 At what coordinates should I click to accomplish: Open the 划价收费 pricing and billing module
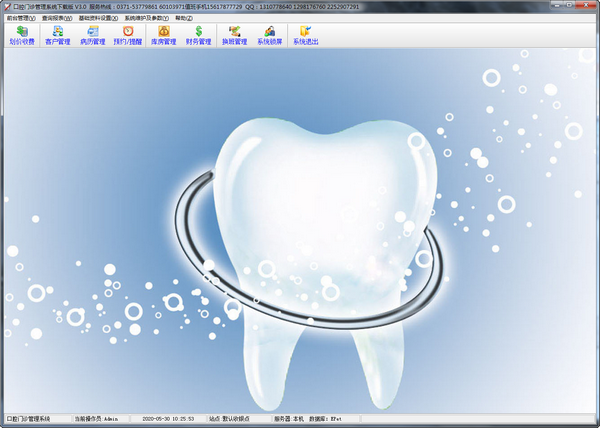point(21,36)
